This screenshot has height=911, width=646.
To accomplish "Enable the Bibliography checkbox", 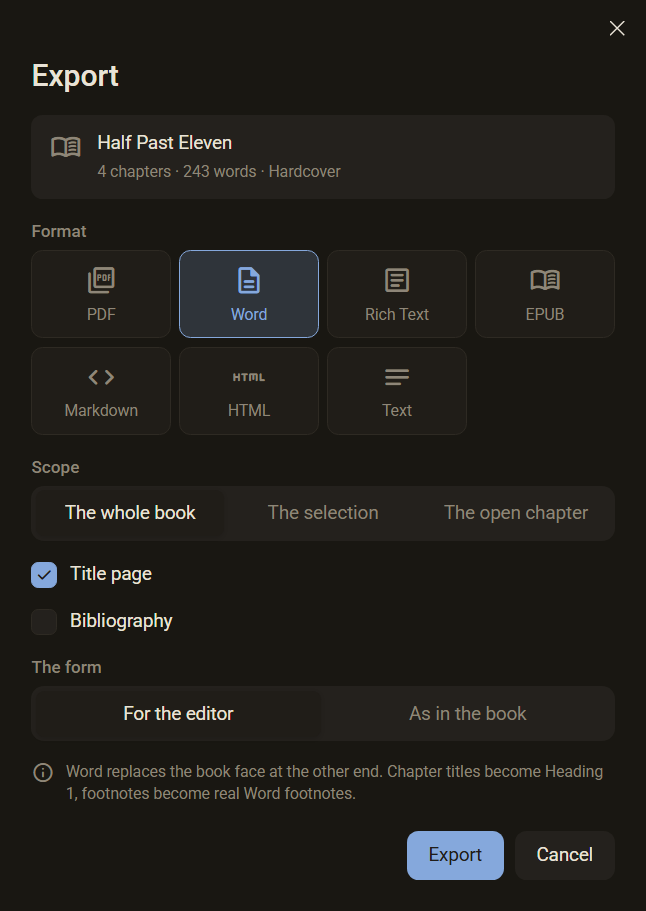I will click(x=44, y=622).
